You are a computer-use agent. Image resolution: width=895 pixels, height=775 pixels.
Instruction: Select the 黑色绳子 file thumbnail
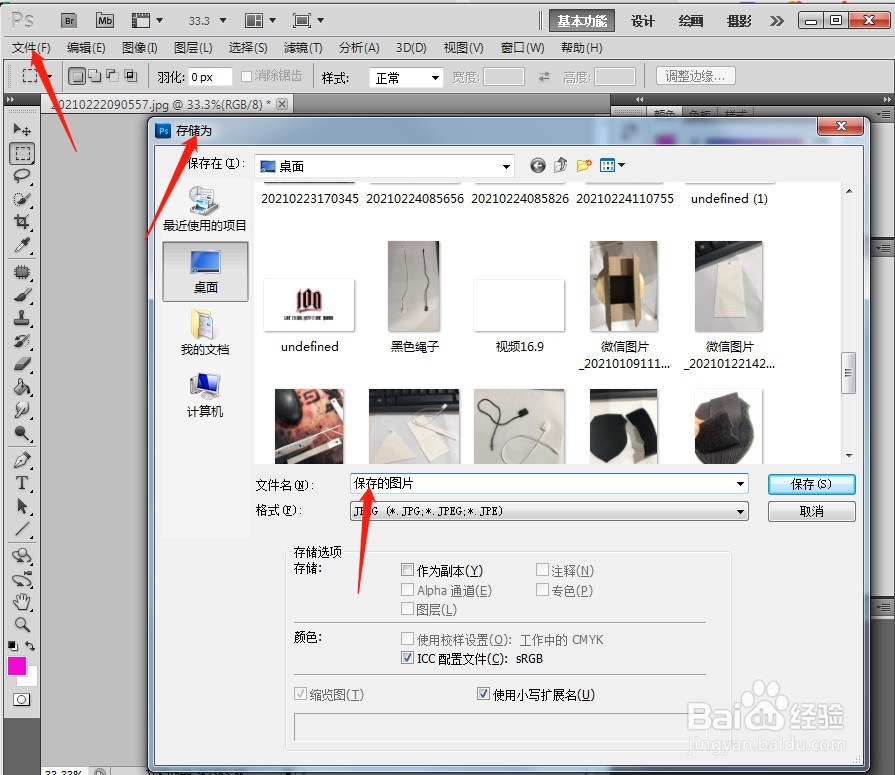413,286
